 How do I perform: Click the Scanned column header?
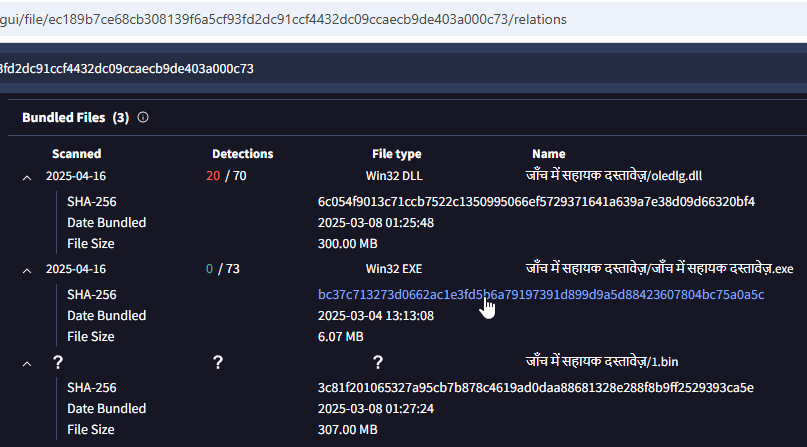[x=77, y=153]
